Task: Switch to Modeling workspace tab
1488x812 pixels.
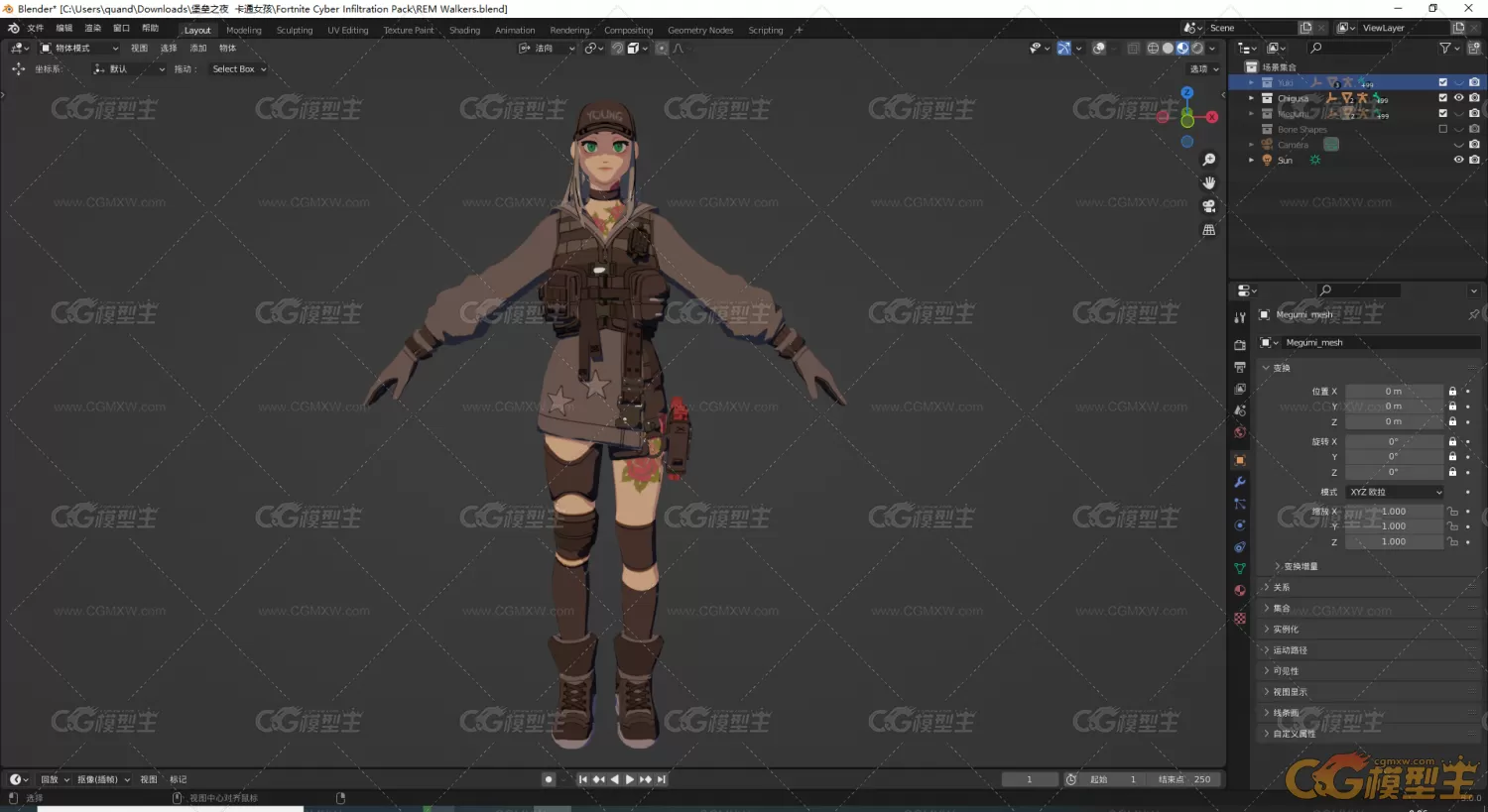Action: (244, 30)
